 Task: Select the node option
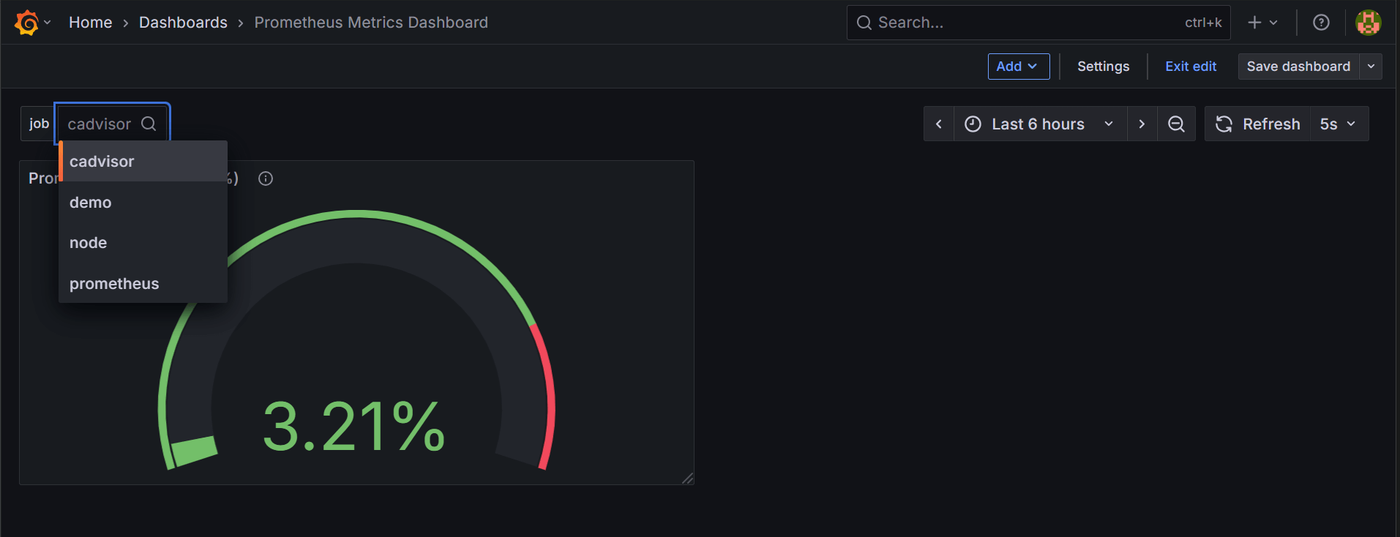(x=143, y=243)
